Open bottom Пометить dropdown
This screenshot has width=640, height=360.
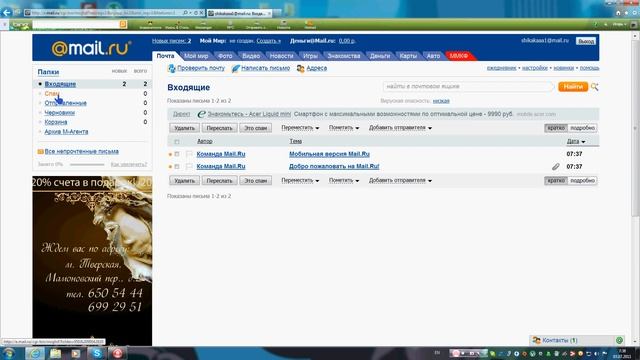[x=344, y=180]
